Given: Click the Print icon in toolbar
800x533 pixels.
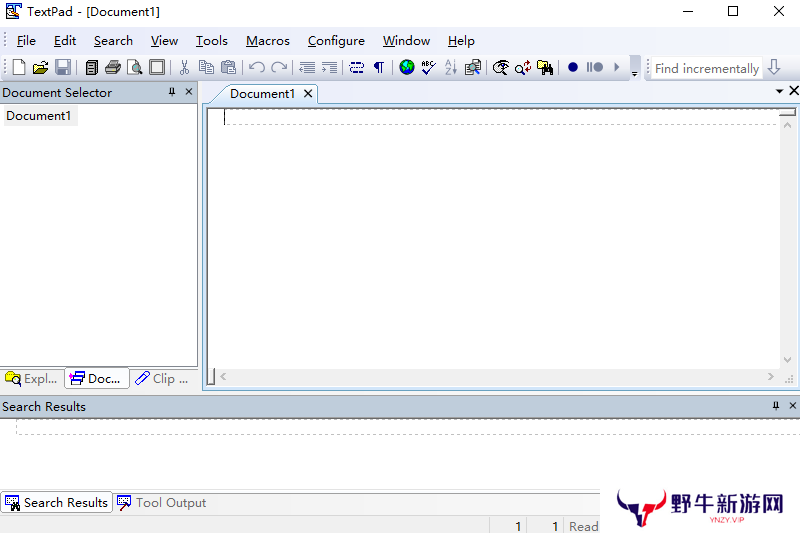Looking at the screenshot, I should (x=113, y=67).
